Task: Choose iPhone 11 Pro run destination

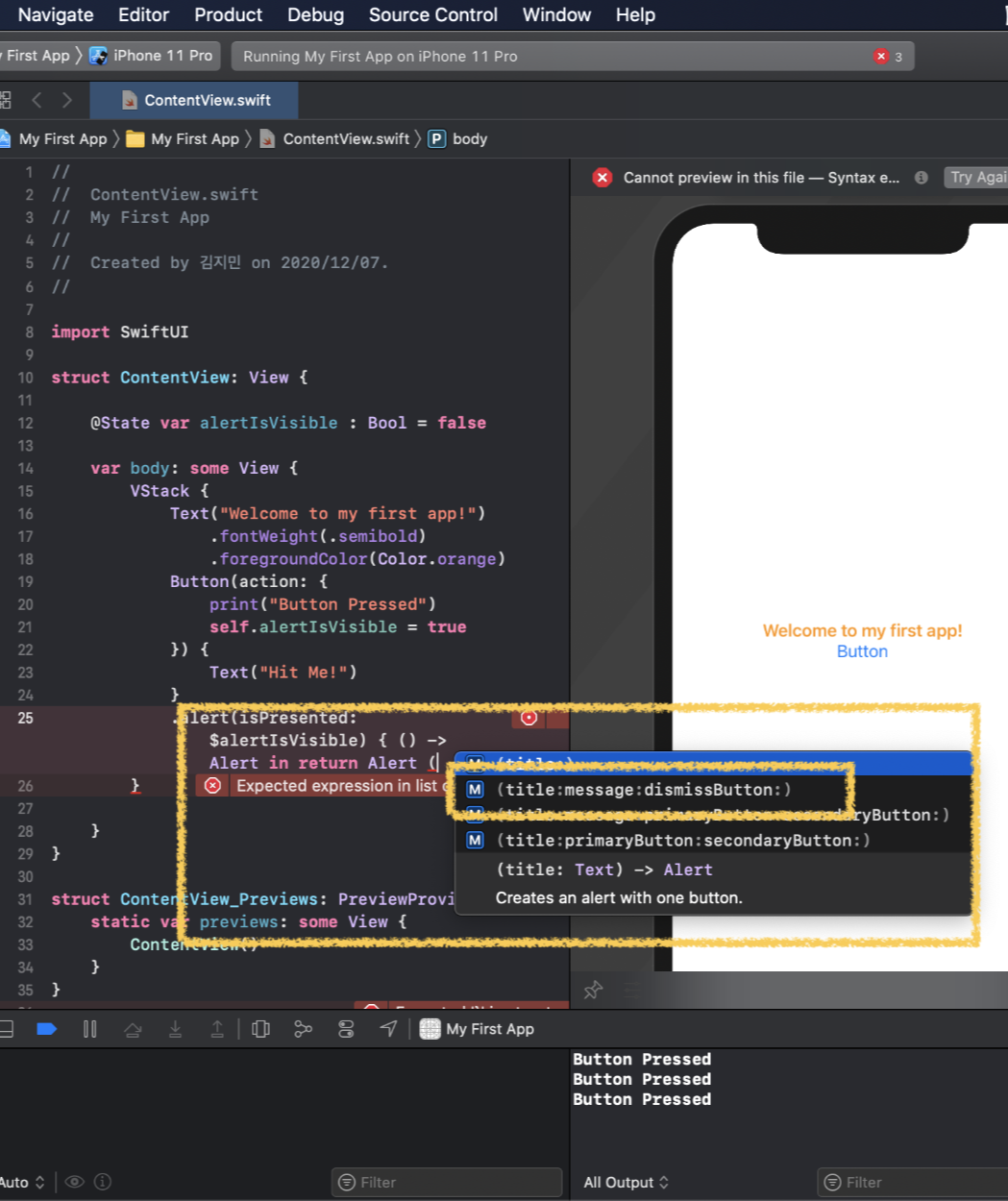Action: [x=152, y=56]
